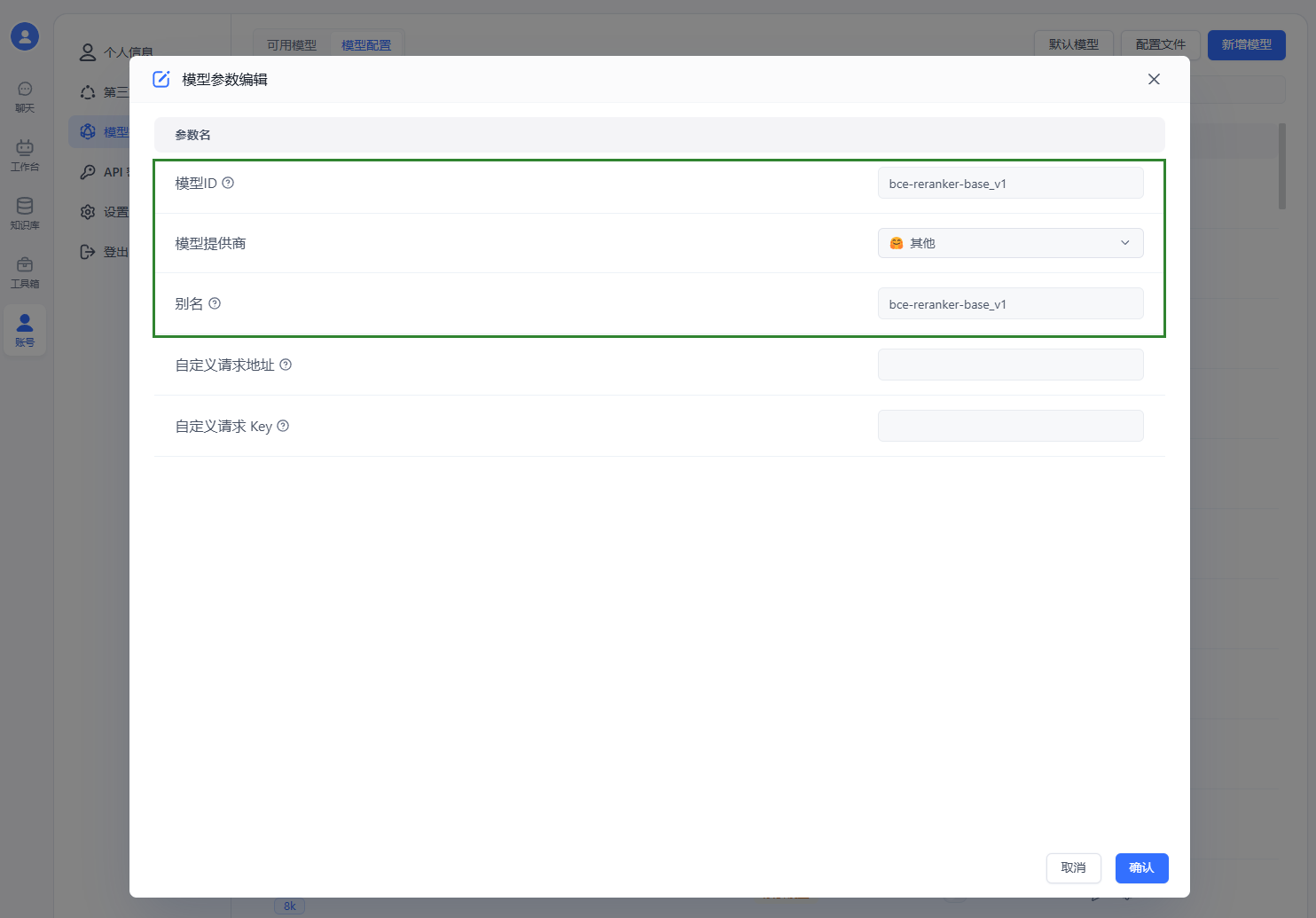Open the 工作台 robot icon in the sidebar
Viewport: 1316px width, 918px height.
(x=25, y=154)
